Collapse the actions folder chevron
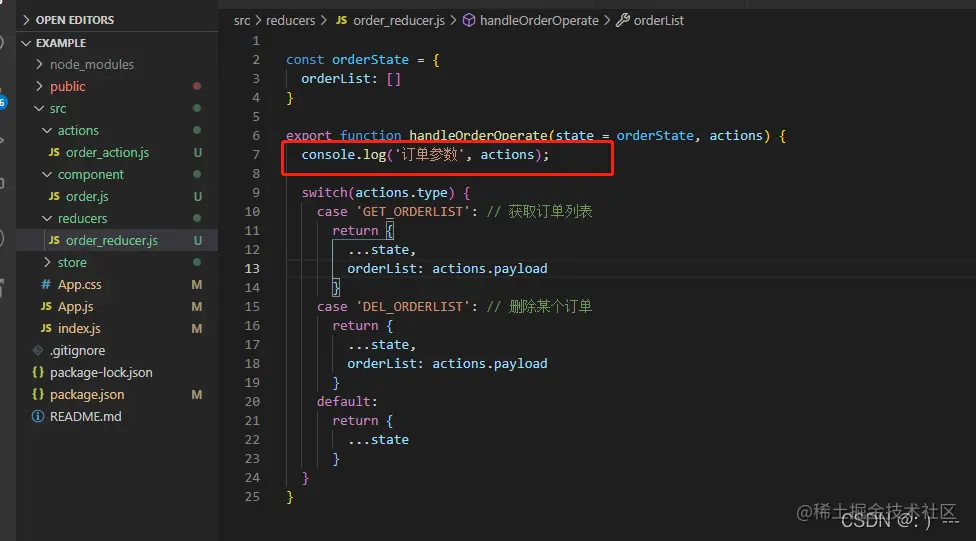976x541 pixels. click(47, 130)
